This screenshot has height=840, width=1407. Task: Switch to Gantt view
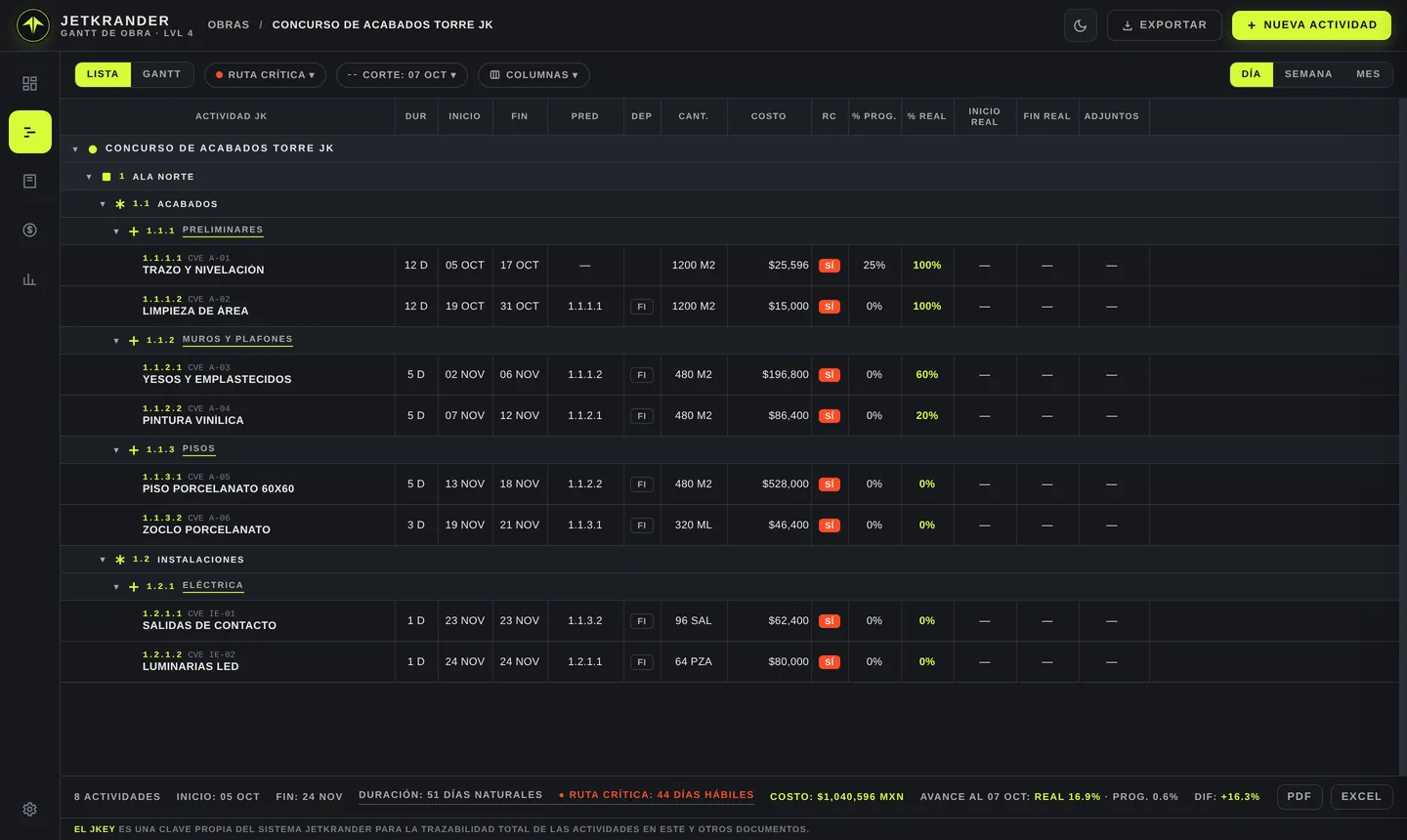162,74
